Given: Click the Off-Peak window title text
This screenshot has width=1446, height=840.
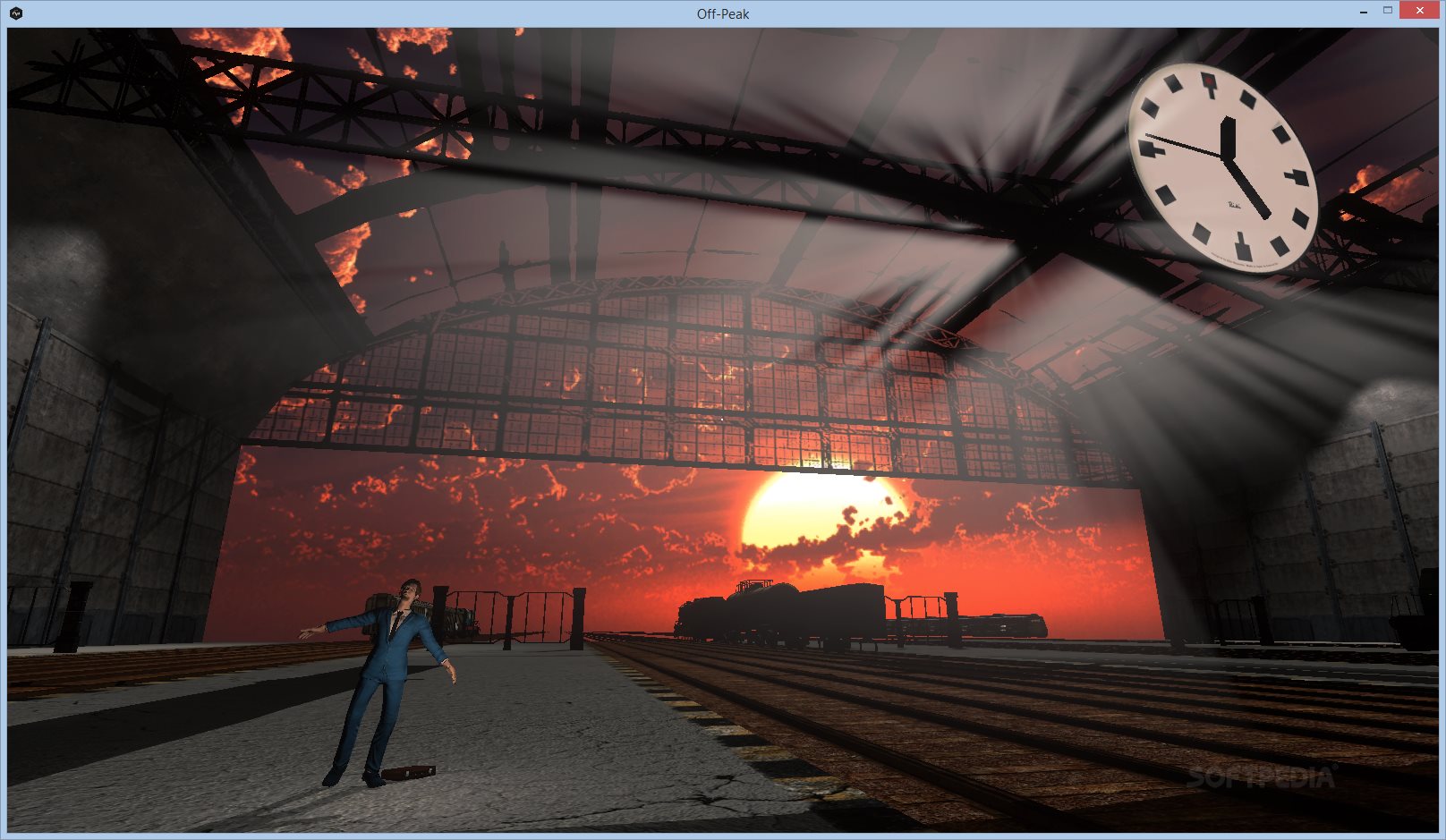Looking at the screenshot, I should (723, 13).
